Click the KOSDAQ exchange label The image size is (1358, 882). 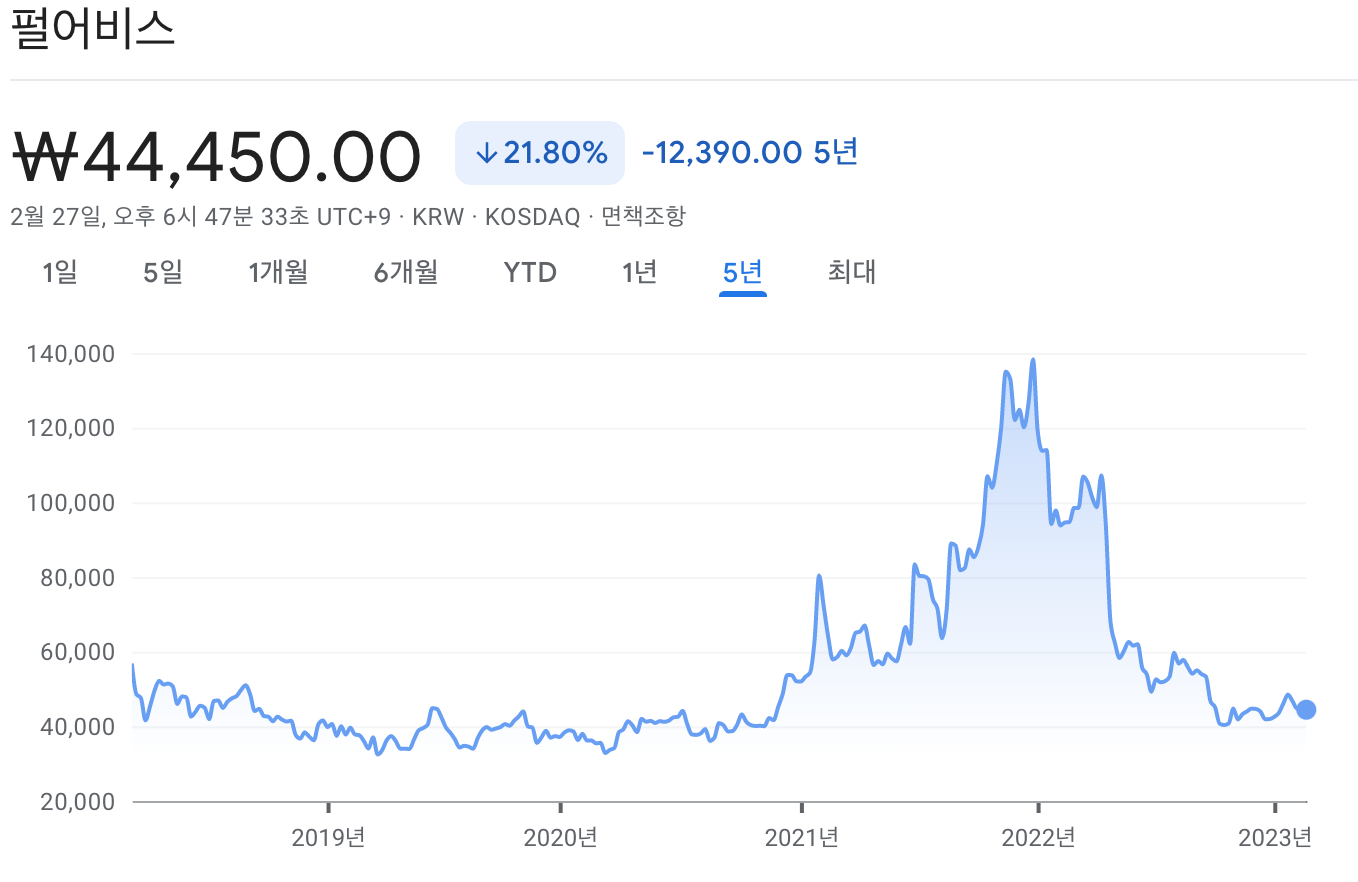click(x=532, y=217)
